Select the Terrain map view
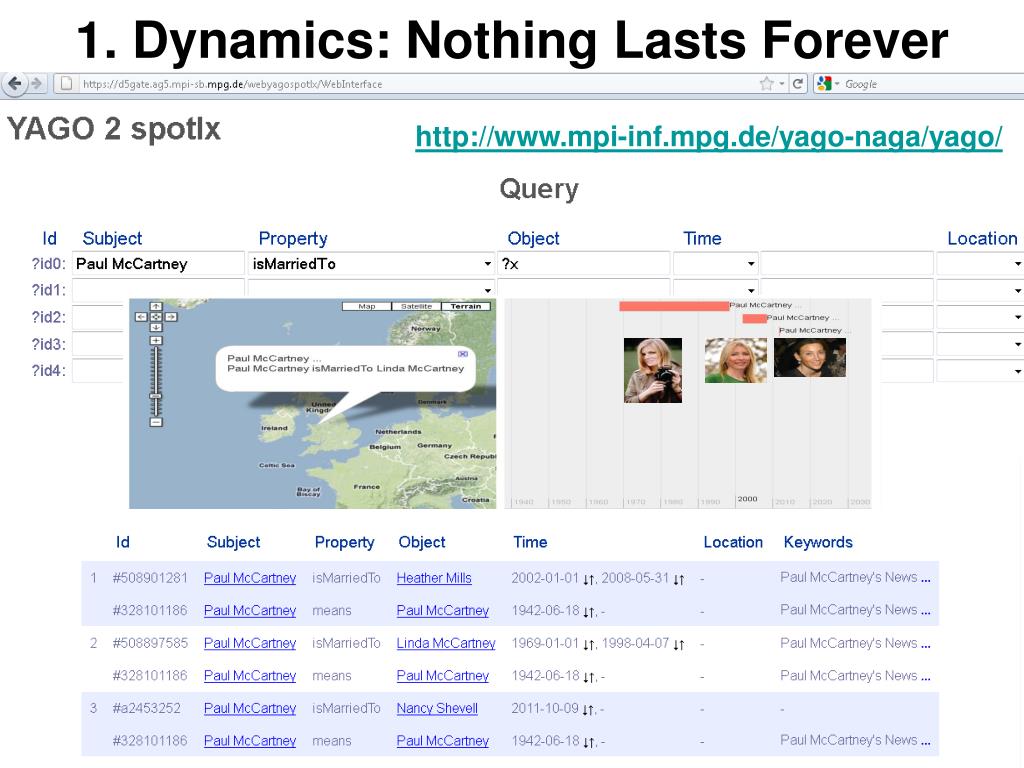 click(466, 306)
